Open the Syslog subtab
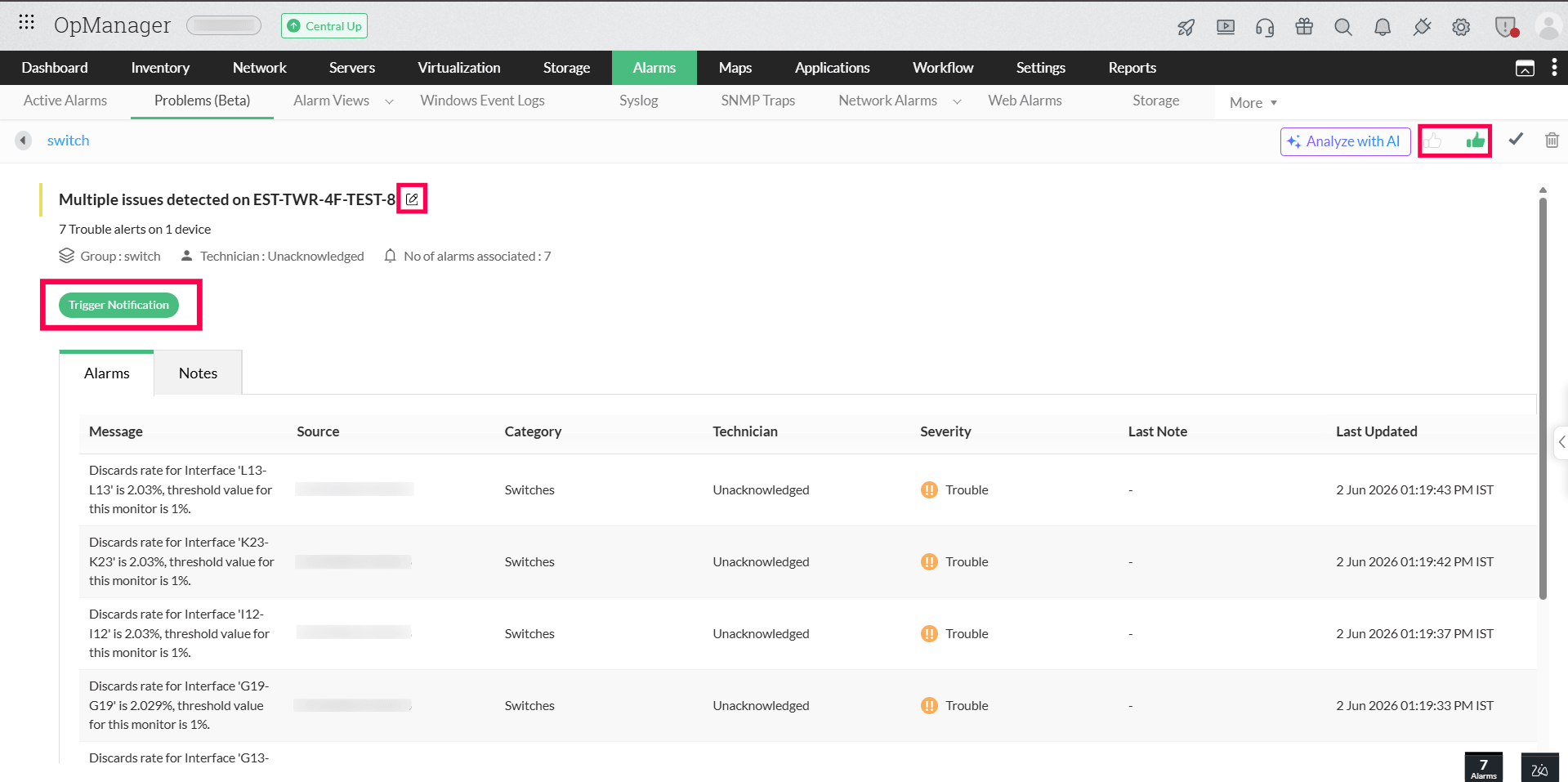 coord(638,101)
